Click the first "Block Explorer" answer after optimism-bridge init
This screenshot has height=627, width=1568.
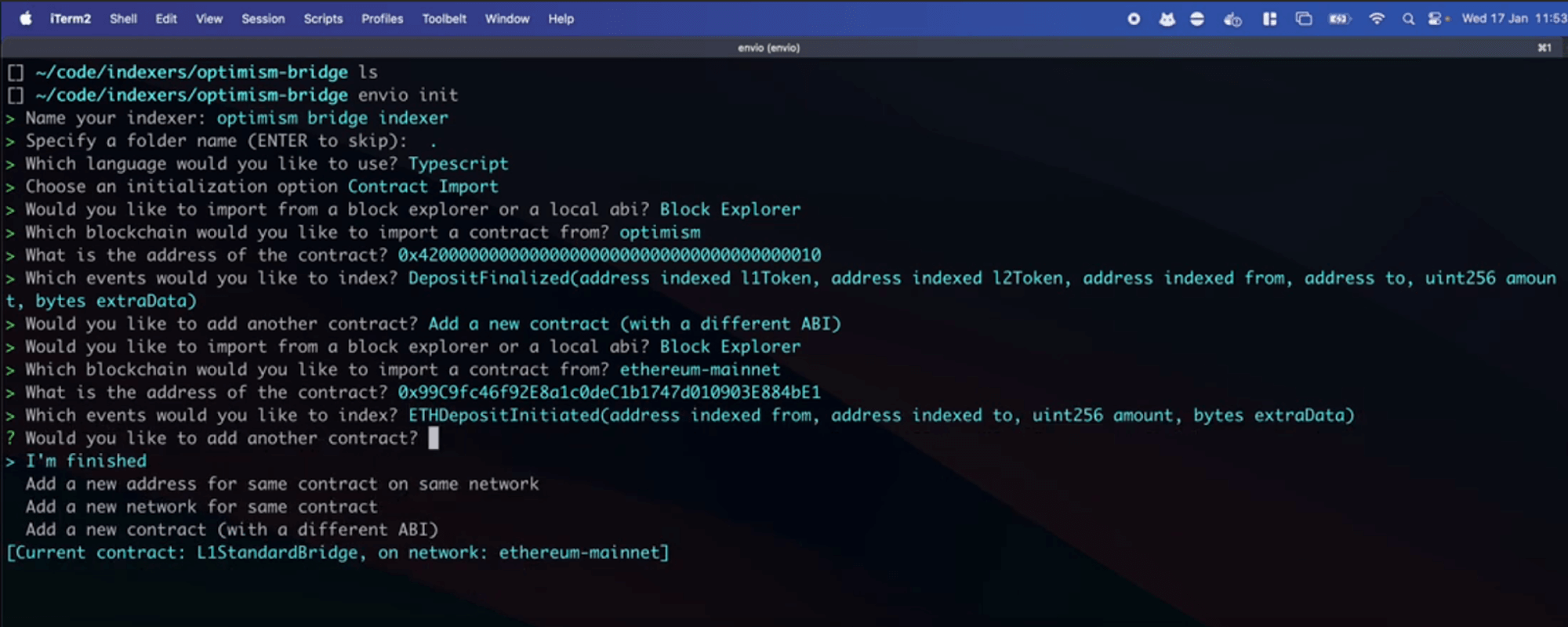click(730, 209)
